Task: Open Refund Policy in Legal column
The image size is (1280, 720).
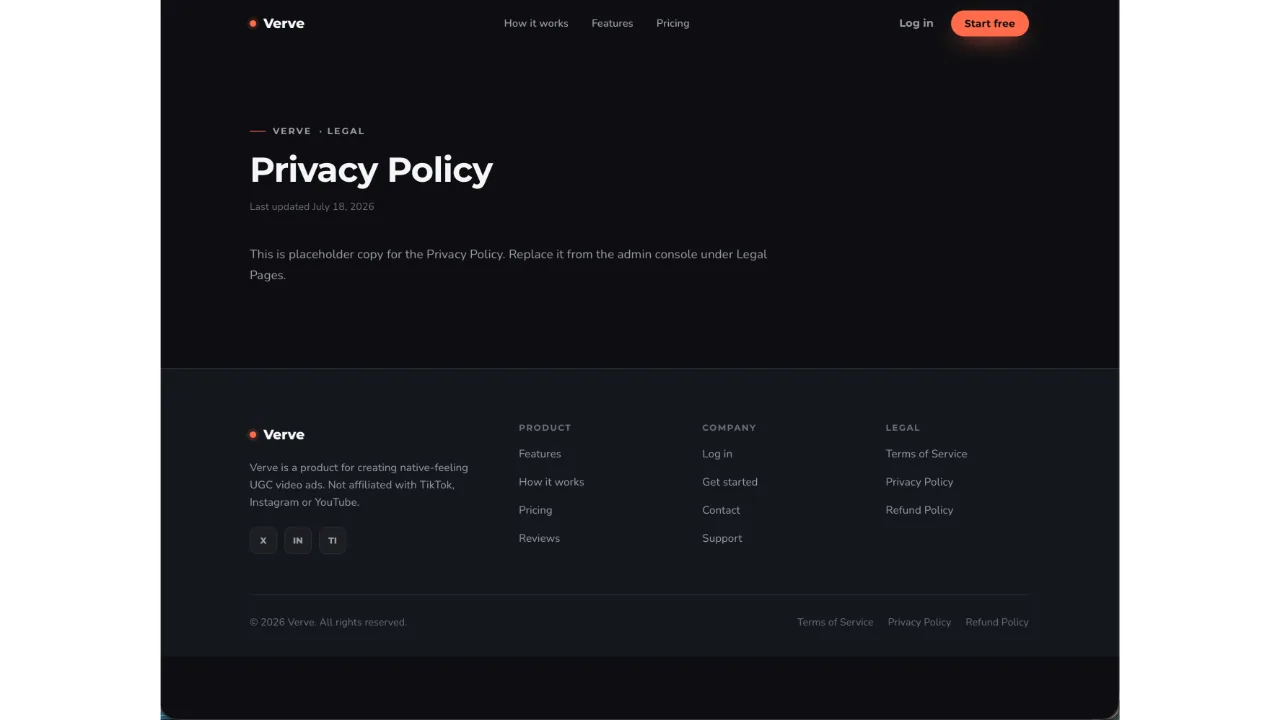Action: click(x=919, y=510)
